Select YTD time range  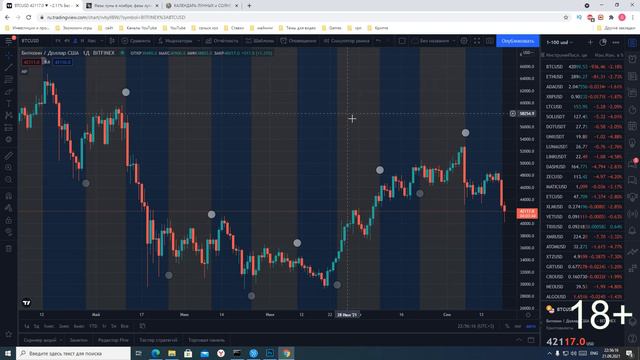point(93,326)
